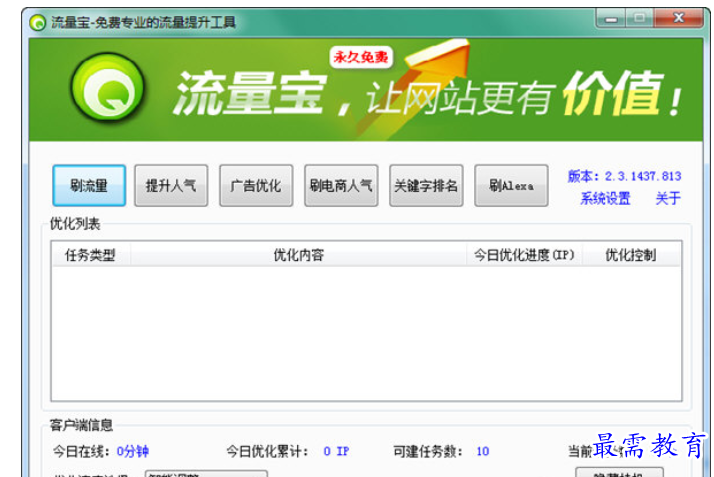
Task: Click the 0 IP cumulative value
Action: [336, 452]
